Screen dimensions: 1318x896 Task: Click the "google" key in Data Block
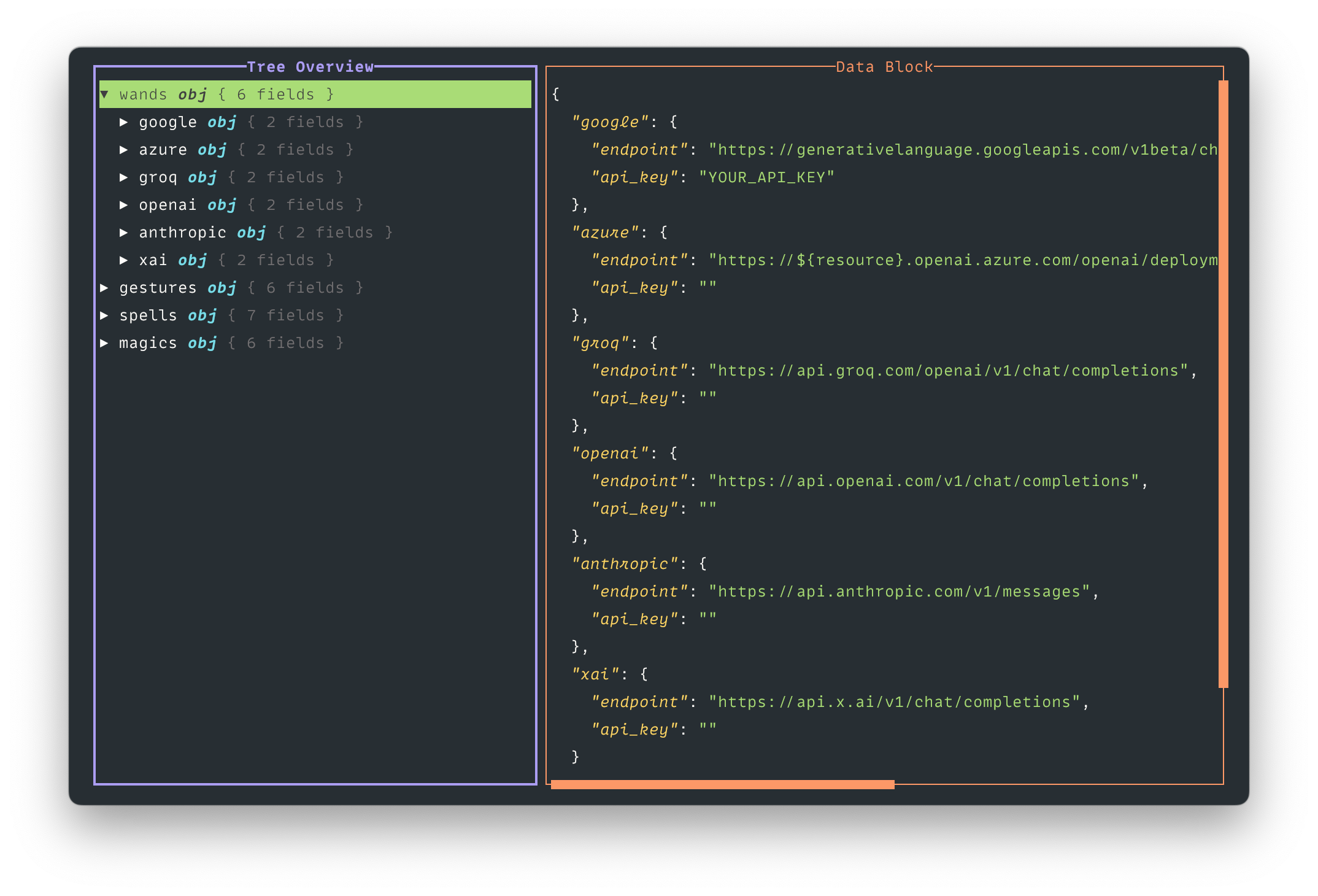pos(610,122)
